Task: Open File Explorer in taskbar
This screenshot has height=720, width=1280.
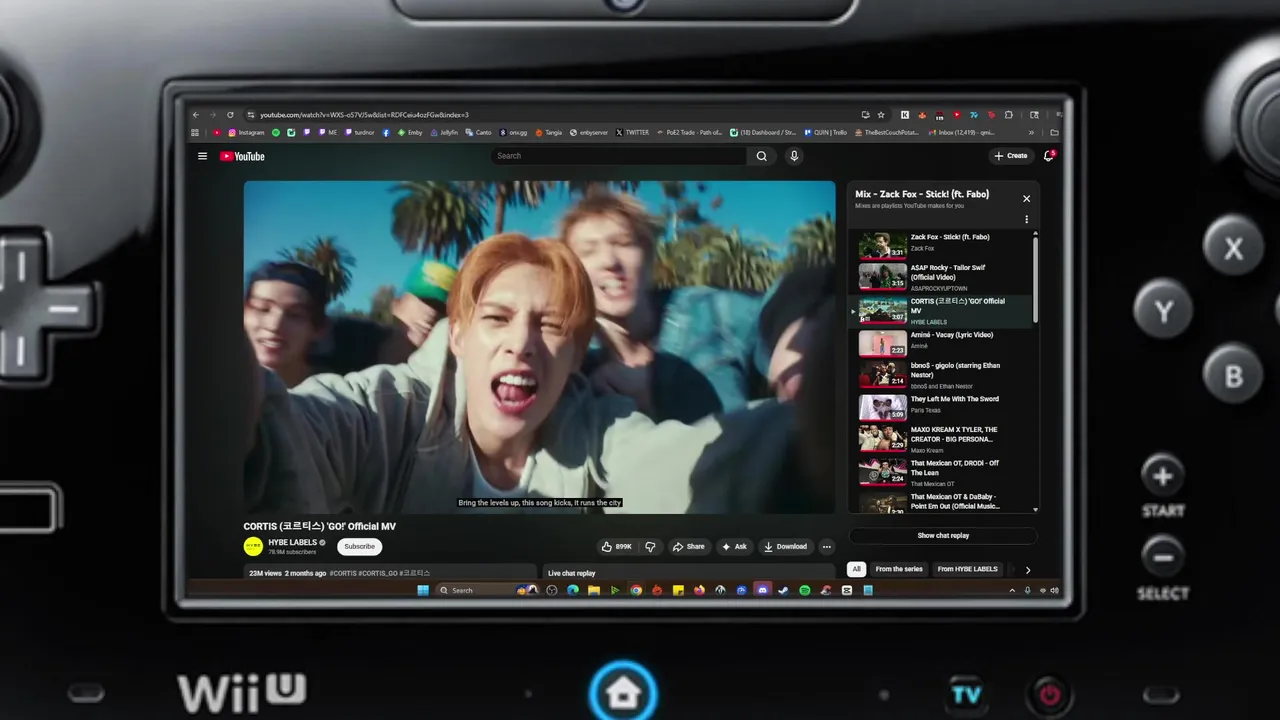Action: click(594, 590)
